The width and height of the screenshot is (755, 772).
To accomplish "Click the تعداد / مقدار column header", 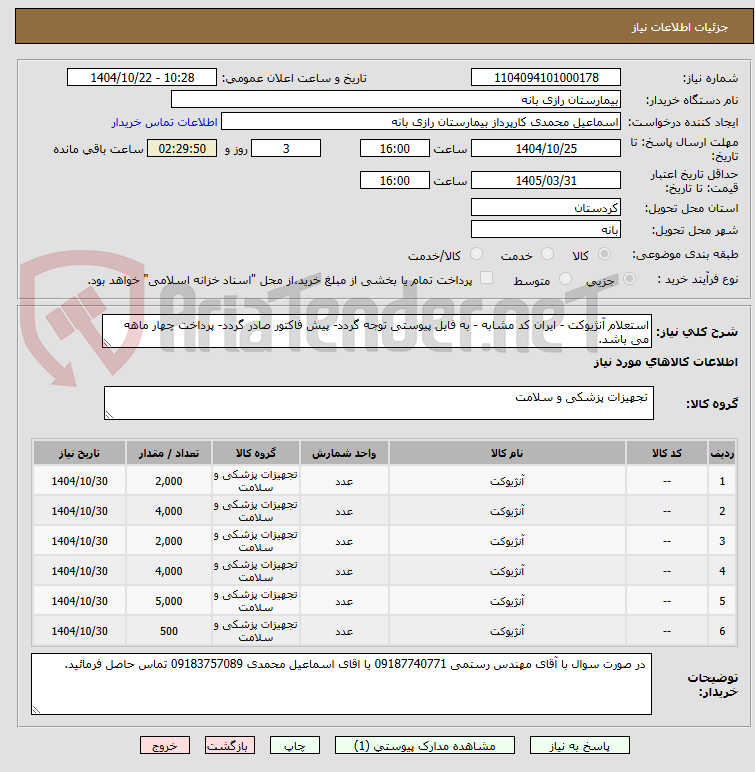I will tap(168, 452).
